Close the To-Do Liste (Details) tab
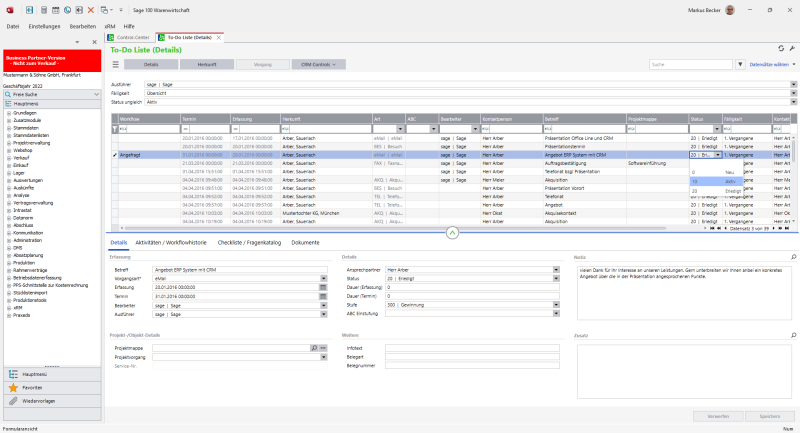 click(219, 37)
